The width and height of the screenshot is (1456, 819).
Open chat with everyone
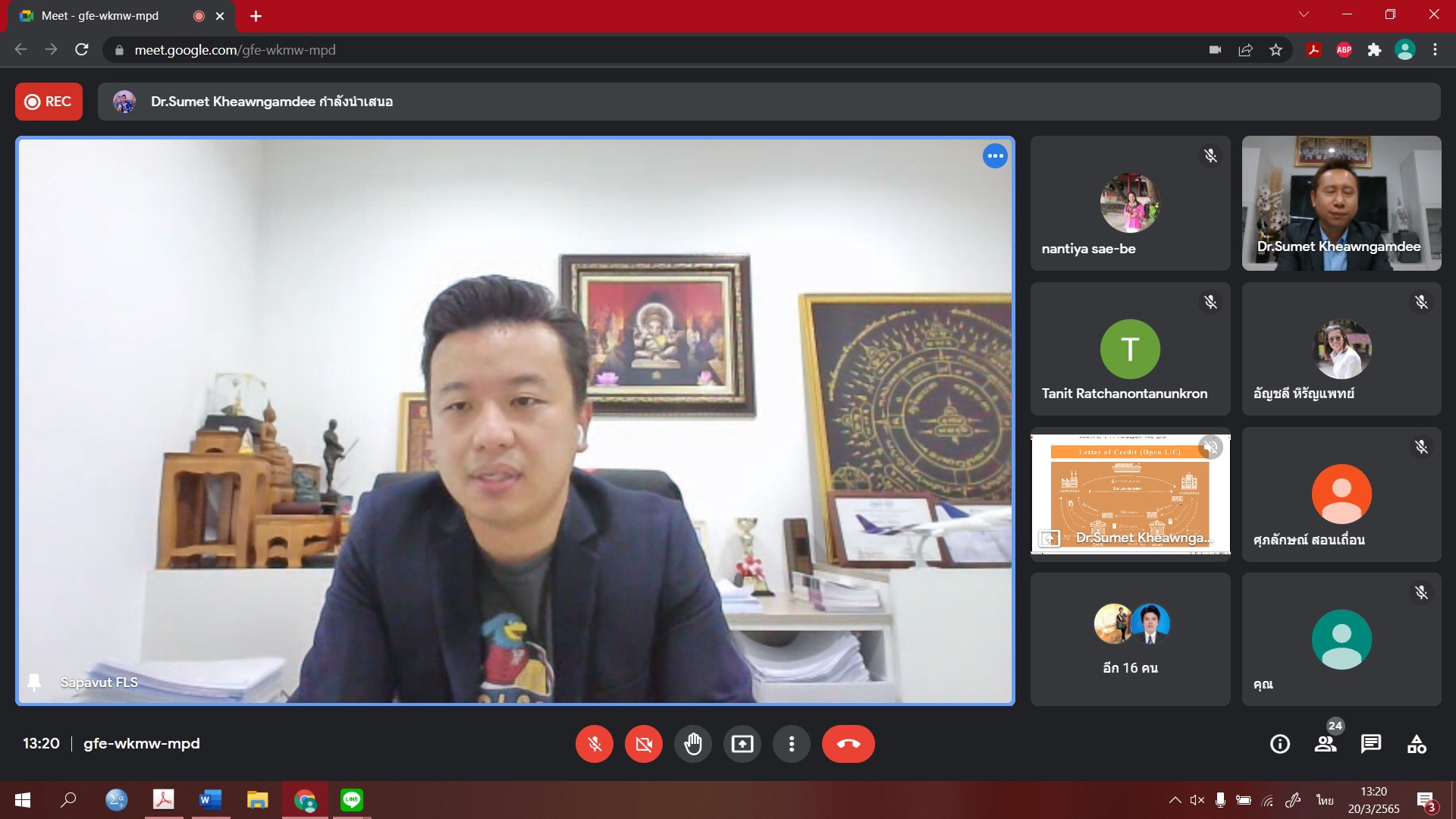point(1371,744)
